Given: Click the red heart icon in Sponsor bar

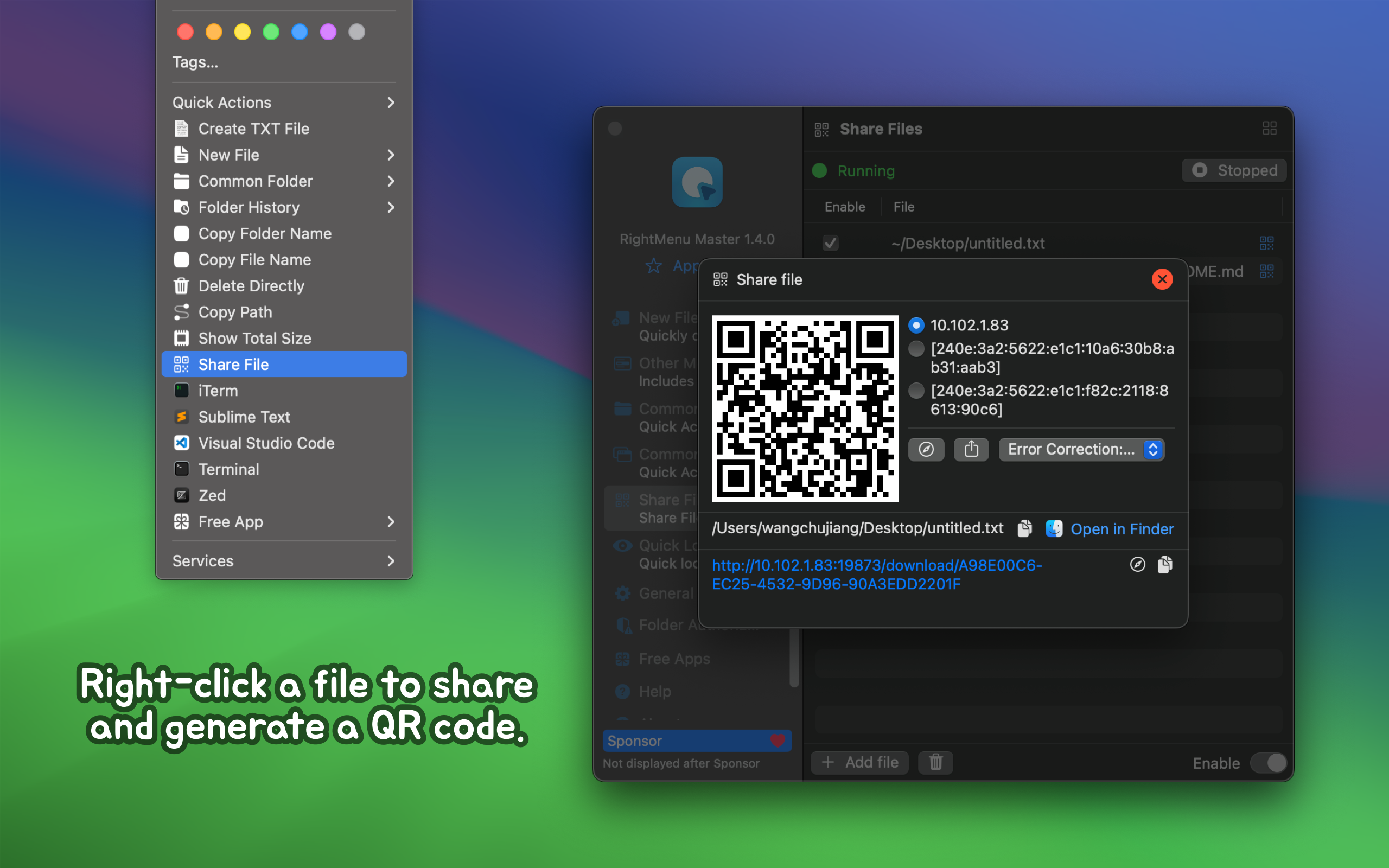Looking at the screenshot, I should (778, 741).
